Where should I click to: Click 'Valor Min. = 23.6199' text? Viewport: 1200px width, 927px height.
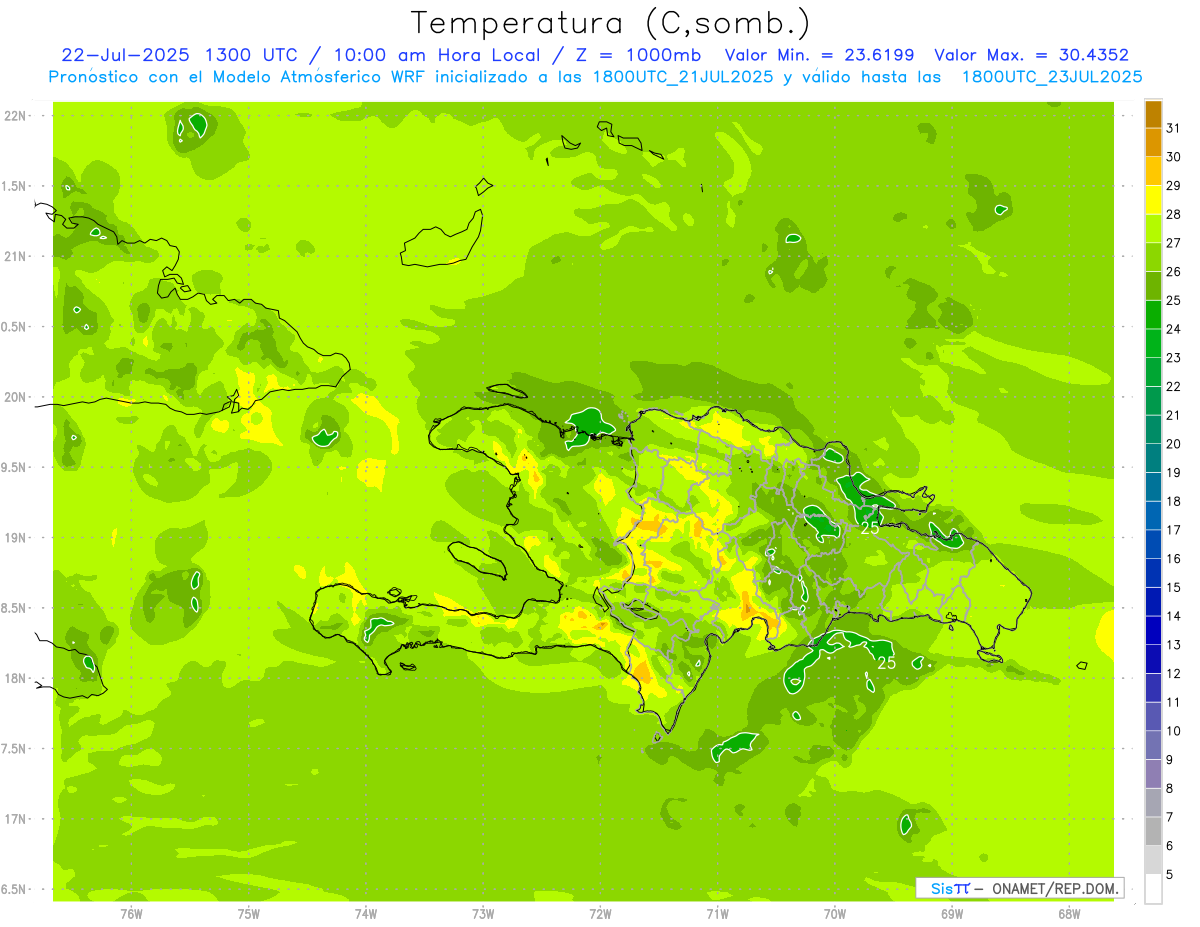(x=822, y=55)
